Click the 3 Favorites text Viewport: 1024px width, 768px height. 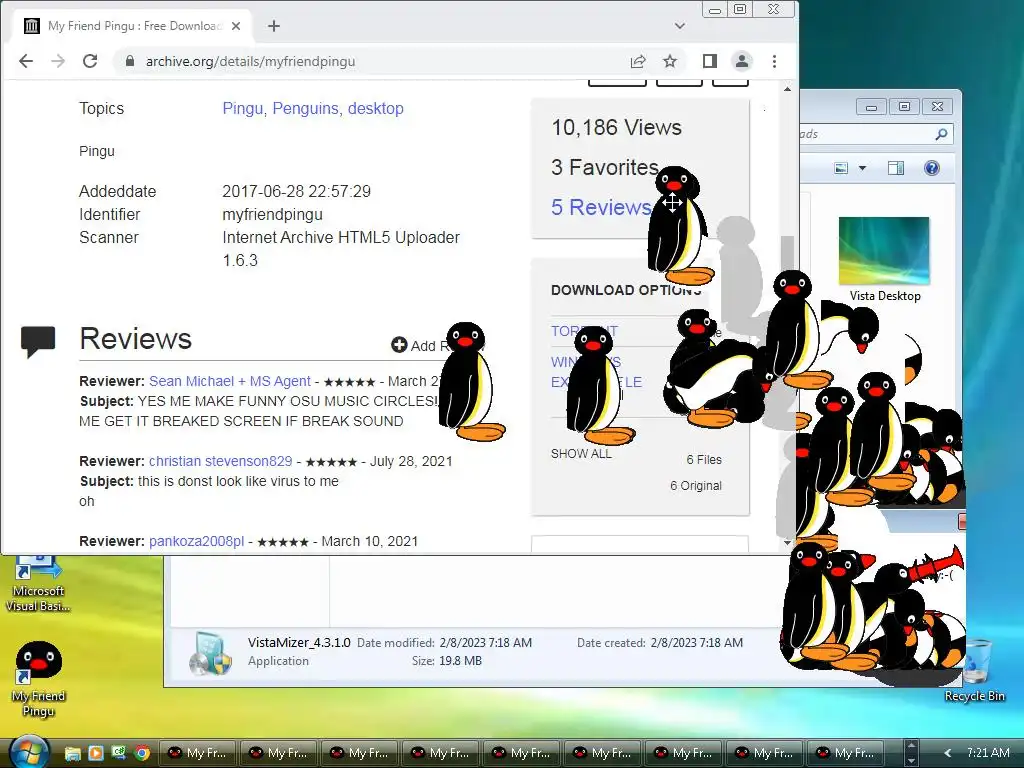605,167
